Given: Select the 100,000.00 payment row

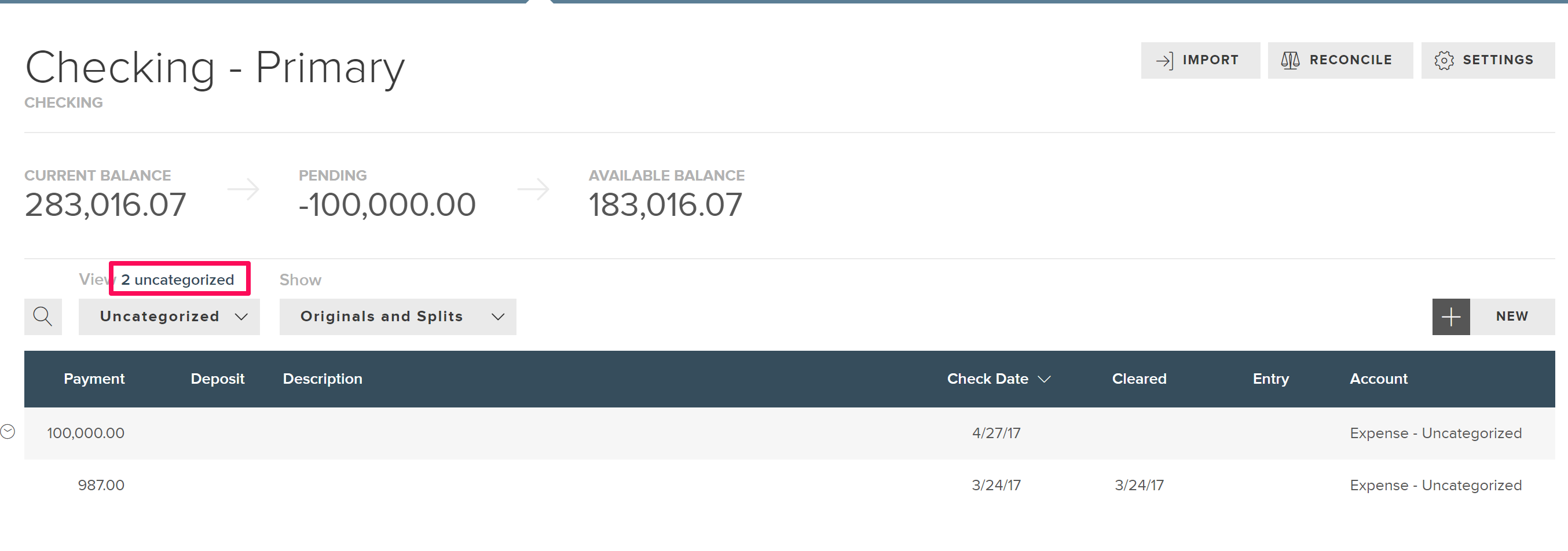Looking at the screenshot, I should (789, 433).
